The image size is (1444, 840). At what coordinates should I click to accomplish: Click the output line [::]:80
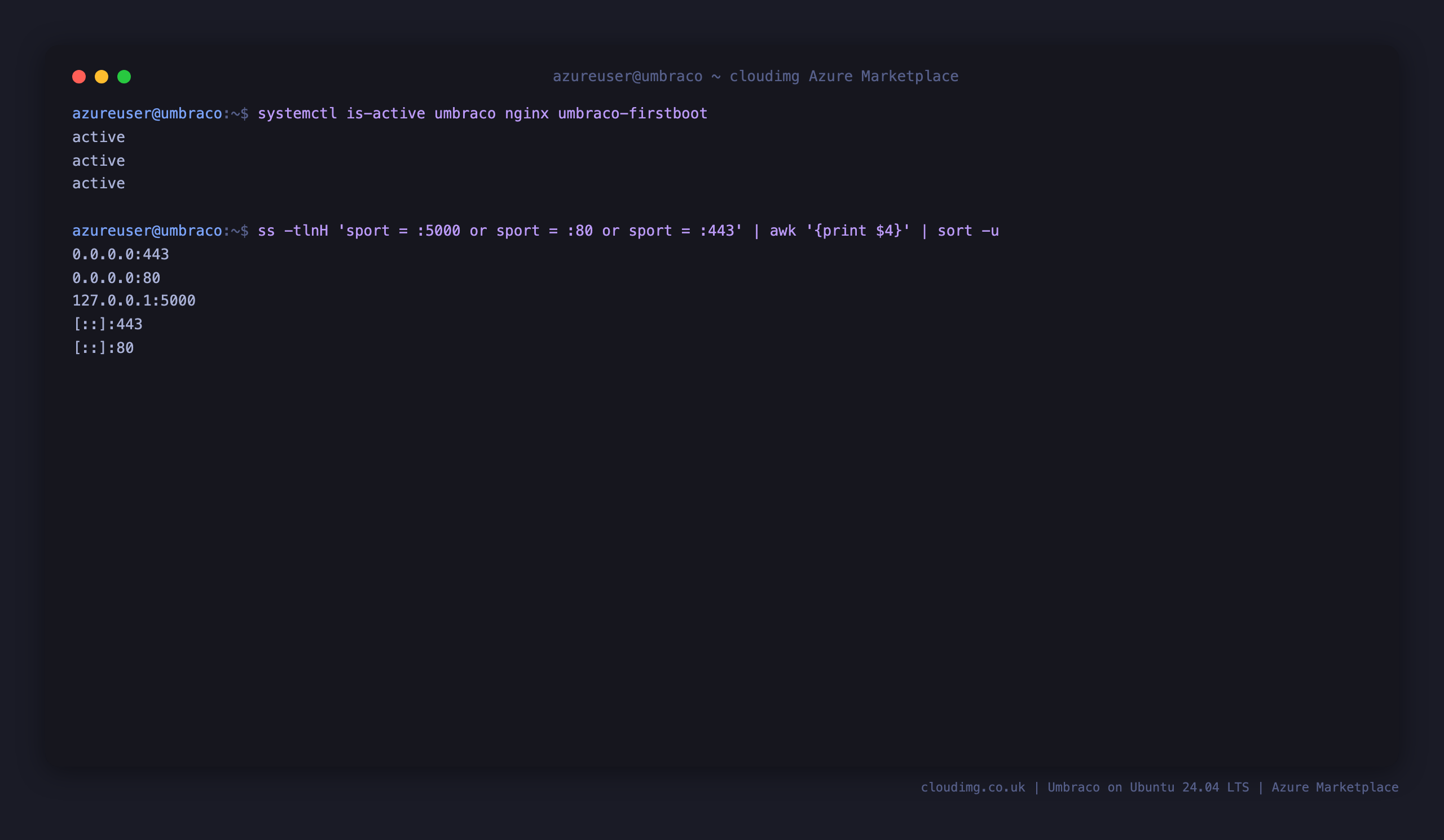tap(103, 348)
